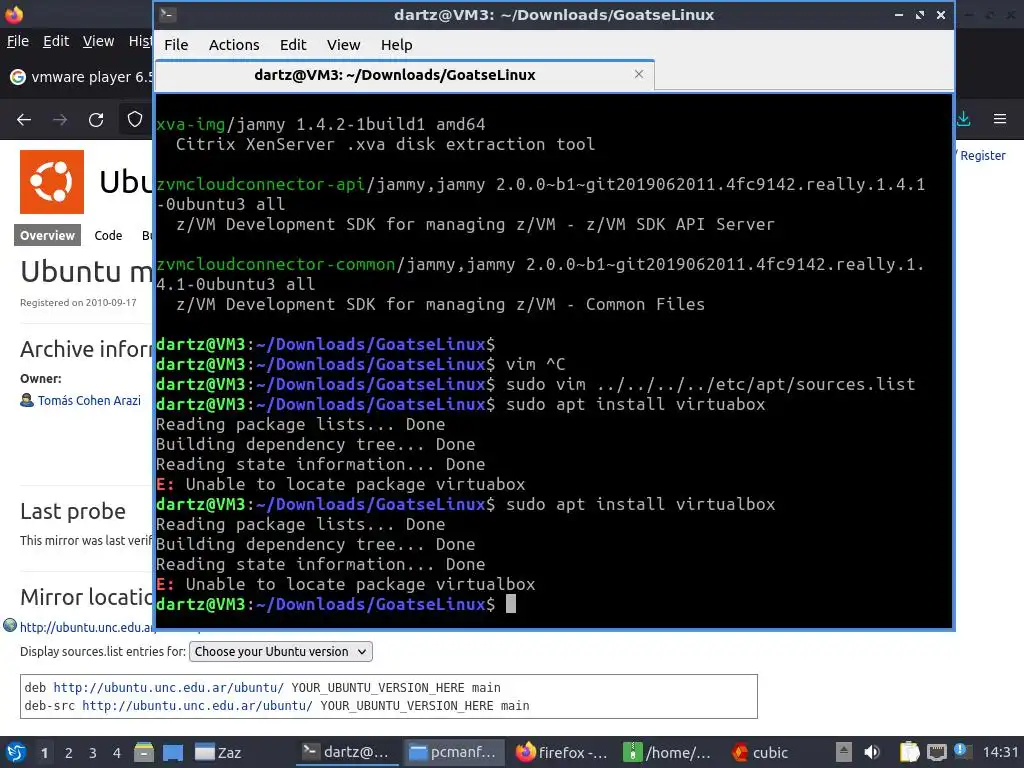Click 'E: Unable to locate package virtuabox' line
This screenshot has width=1024, height=768.
click(341, 485)
